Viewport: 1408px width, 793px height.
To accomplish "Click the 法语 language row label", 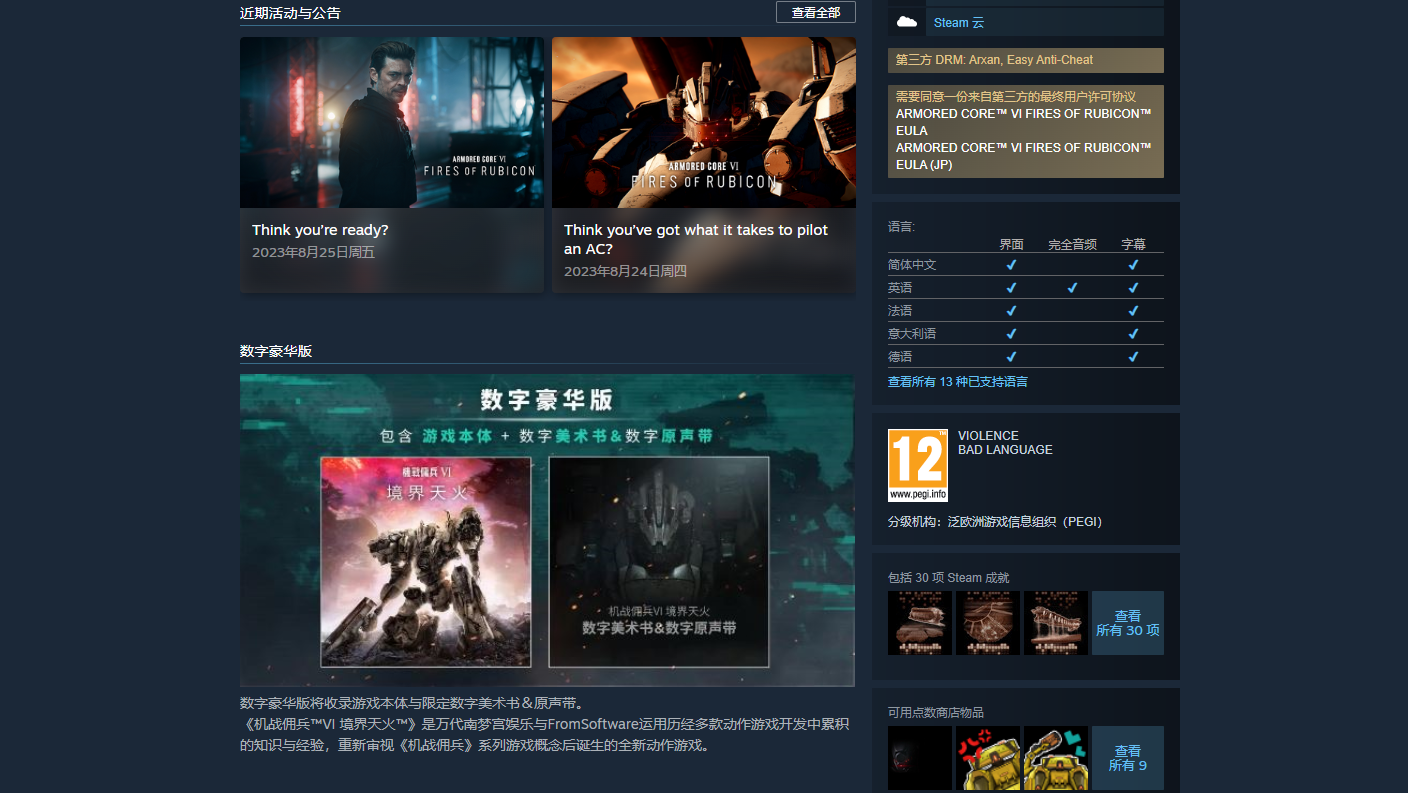I will click(900, 311).
